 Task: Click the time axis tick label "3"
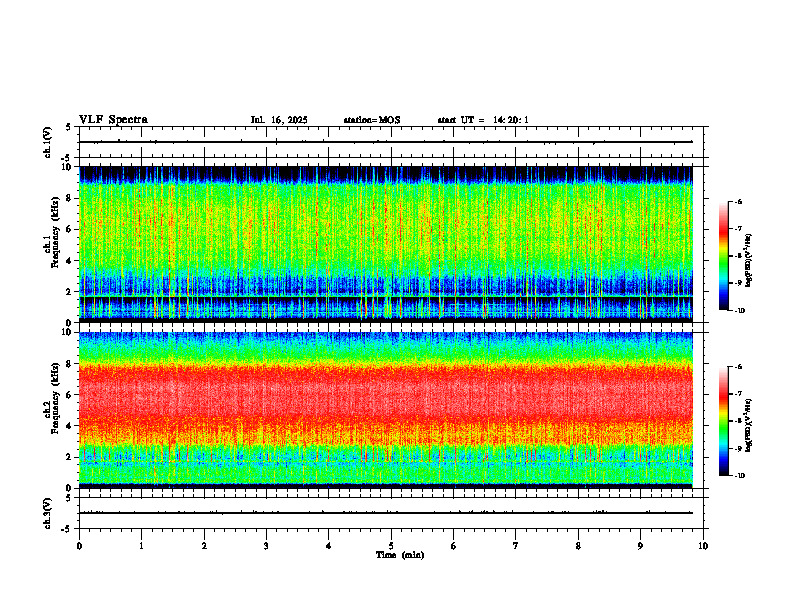pyautogui.click(x=266, y=546)
